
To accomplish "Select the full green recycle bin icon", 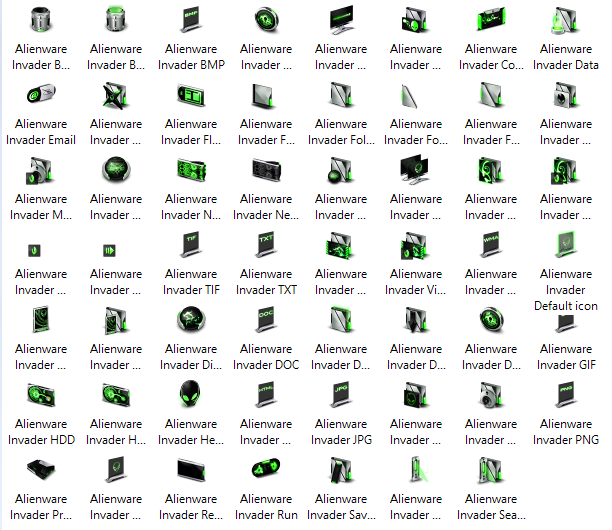I will coord(116,20).
